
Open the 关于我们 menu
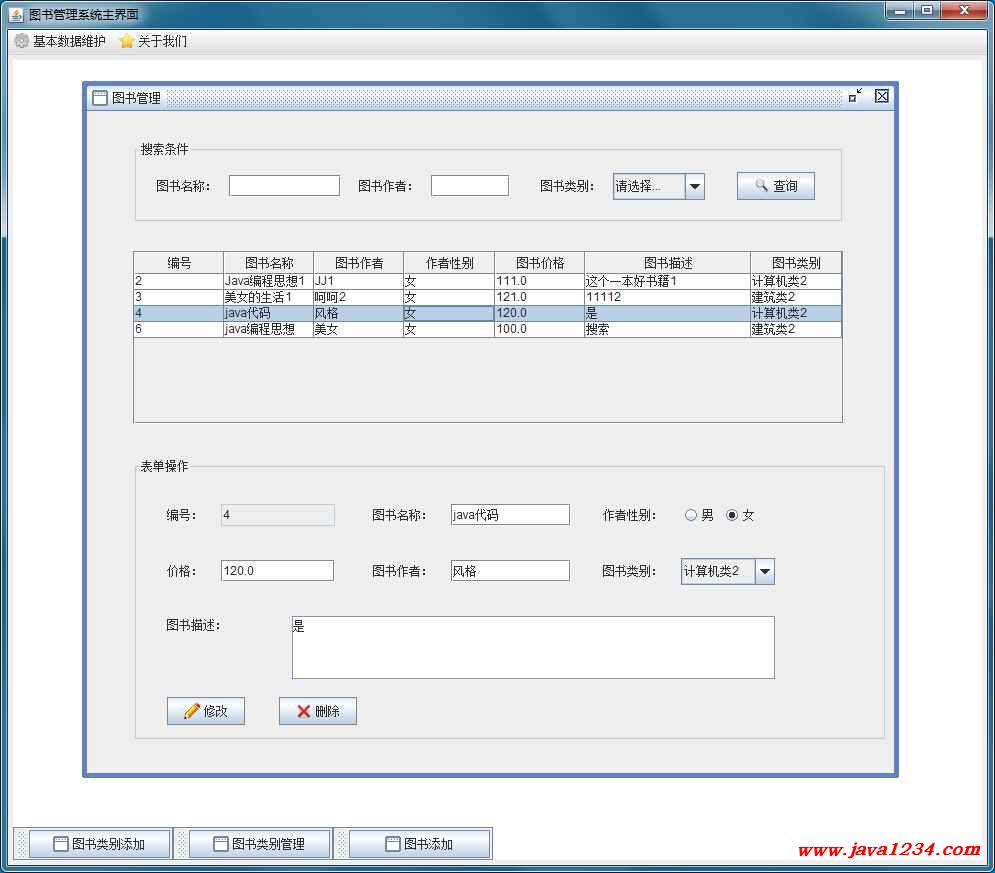(154, 41)
